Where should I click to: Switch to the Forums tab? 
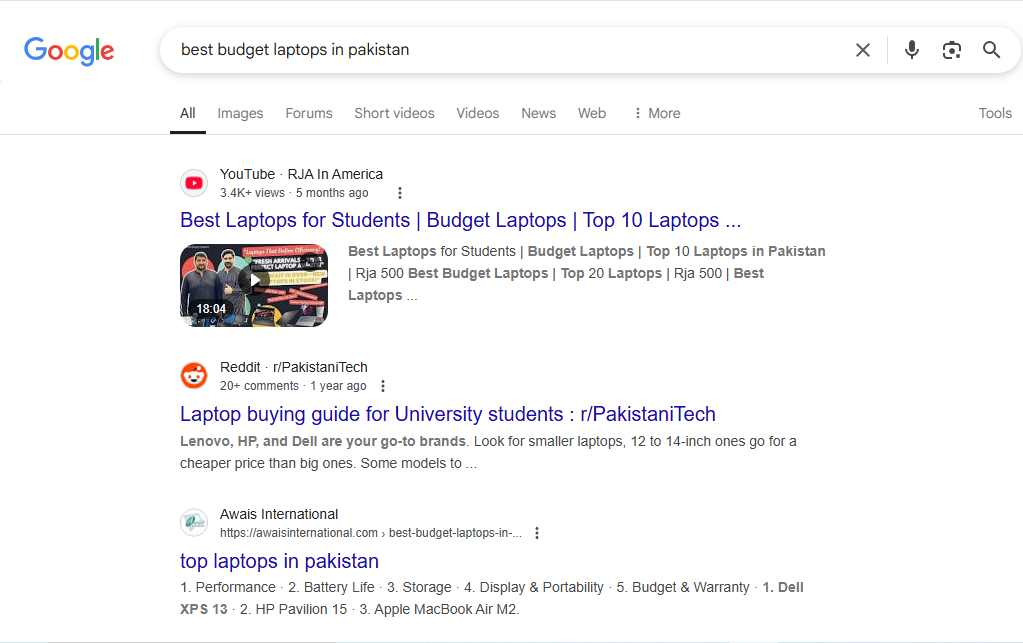point(309,113)
